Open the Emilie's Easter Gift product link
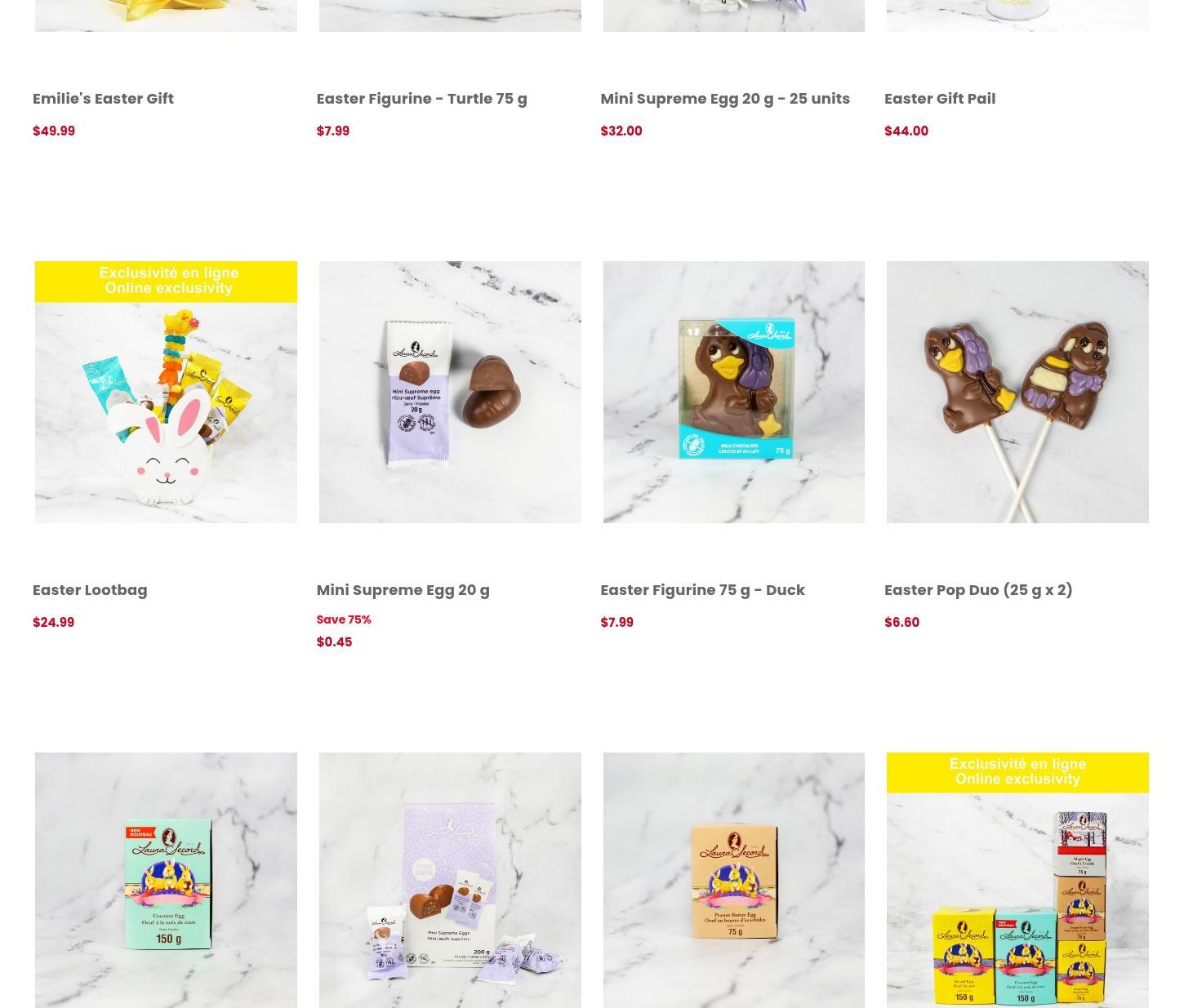The height and width of the screenshot is (1008, 1184). point(103,98)
